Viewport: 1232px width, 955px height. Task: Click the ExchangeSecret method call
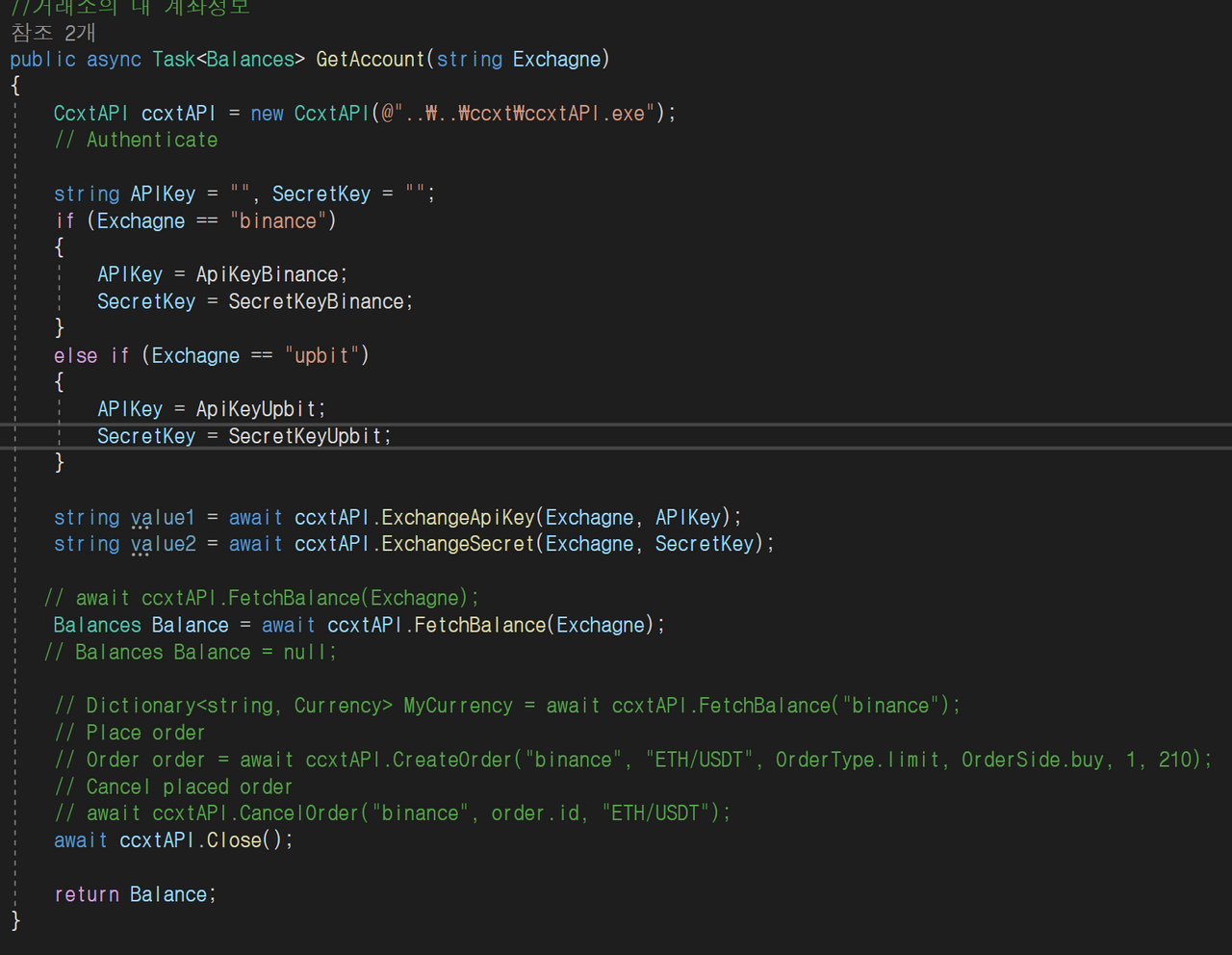458,545
